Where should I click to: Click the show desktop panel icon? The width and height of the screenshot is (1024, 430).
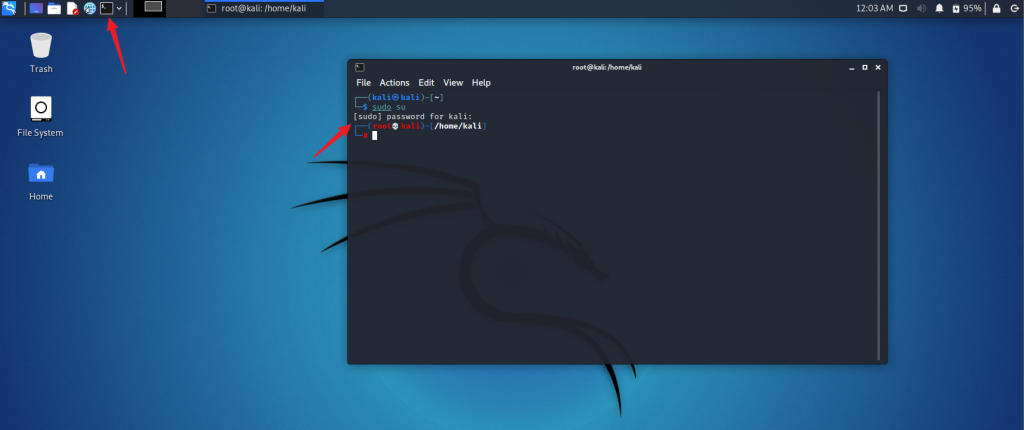37,8
